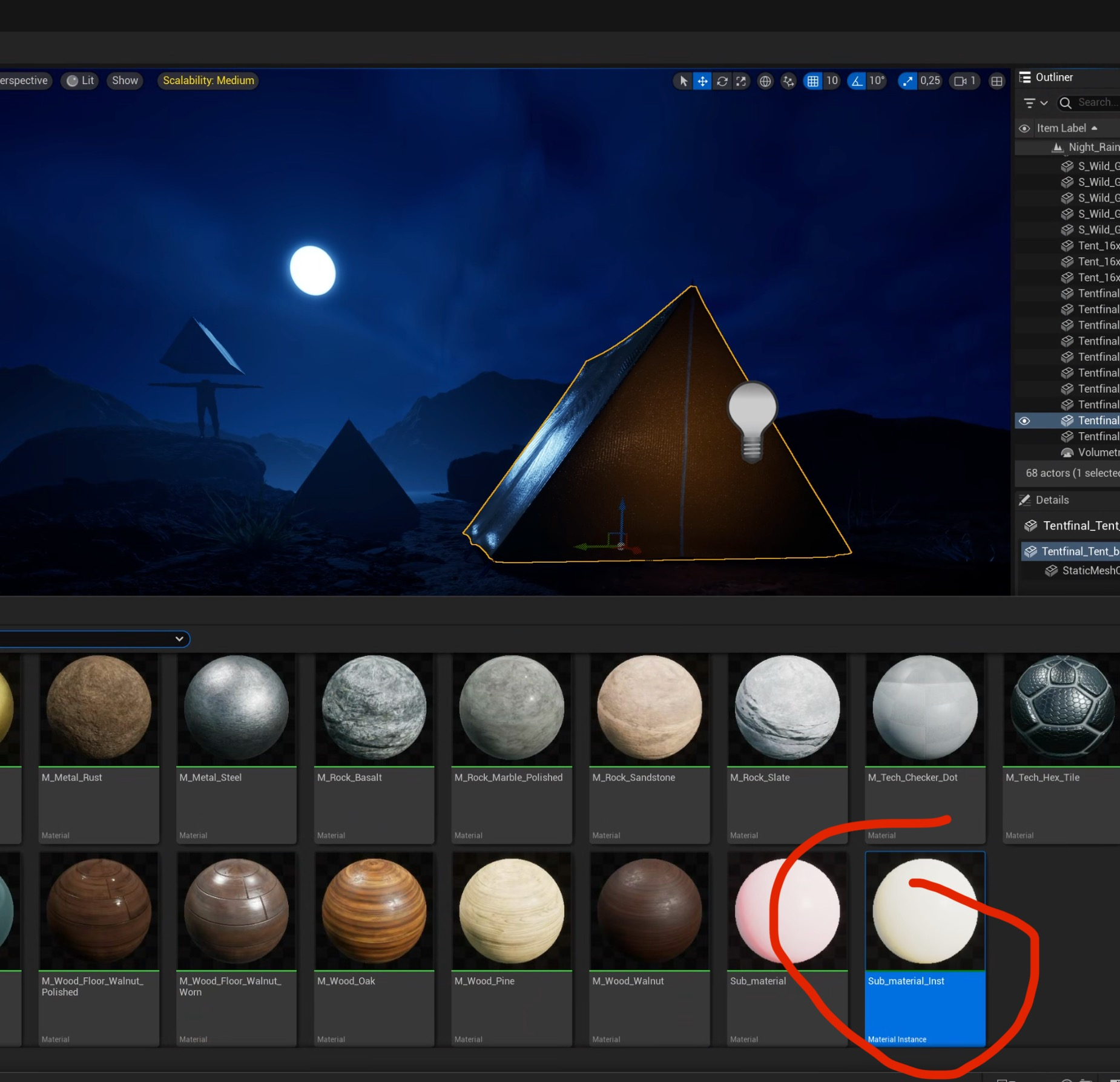Sort by the Item Label column header
Viewport: 1120px width, 1082px height.
pos(1067,128)
